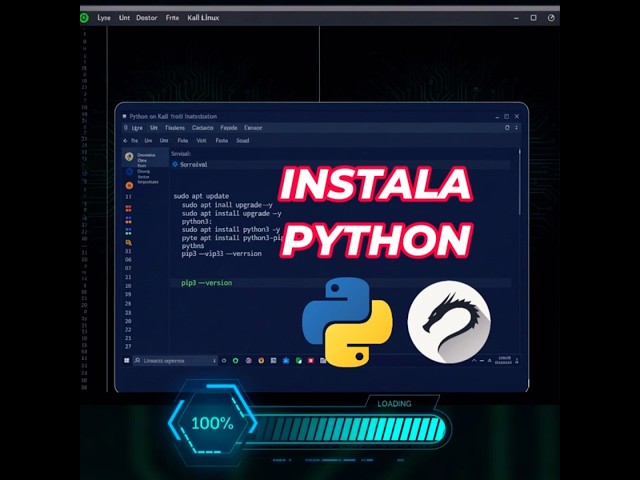Image resolution: width=640 pixels, height=480 pixels.
Task: Select the avatar icon at sidebar top
Action: click(x=129, y=157)
